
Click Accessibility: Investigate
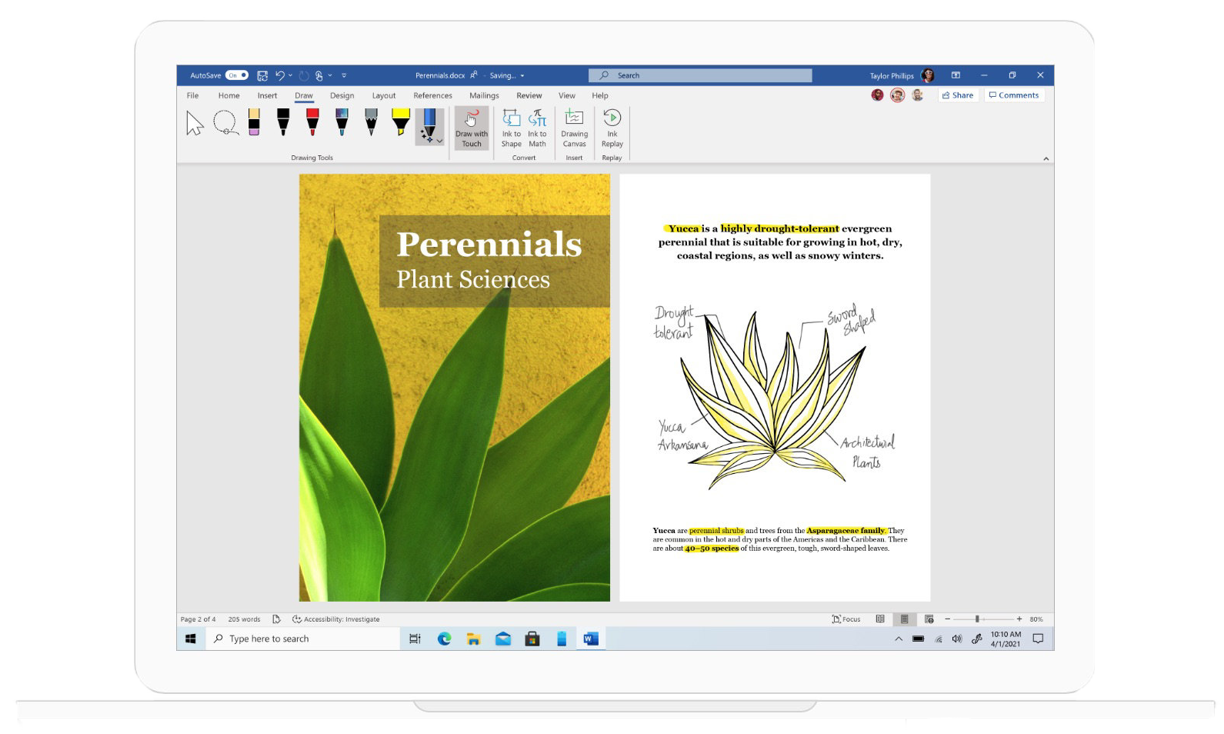[x=336, y=619]
